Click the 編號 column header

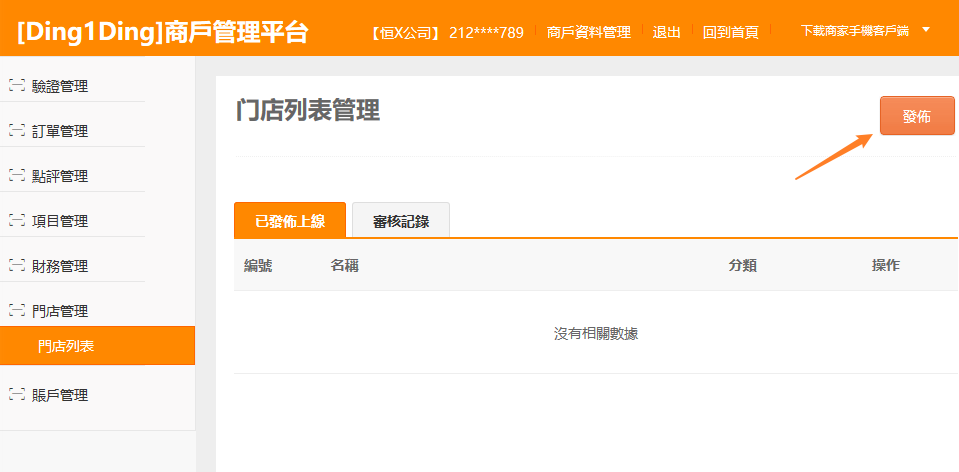click(x=258, y=265)
